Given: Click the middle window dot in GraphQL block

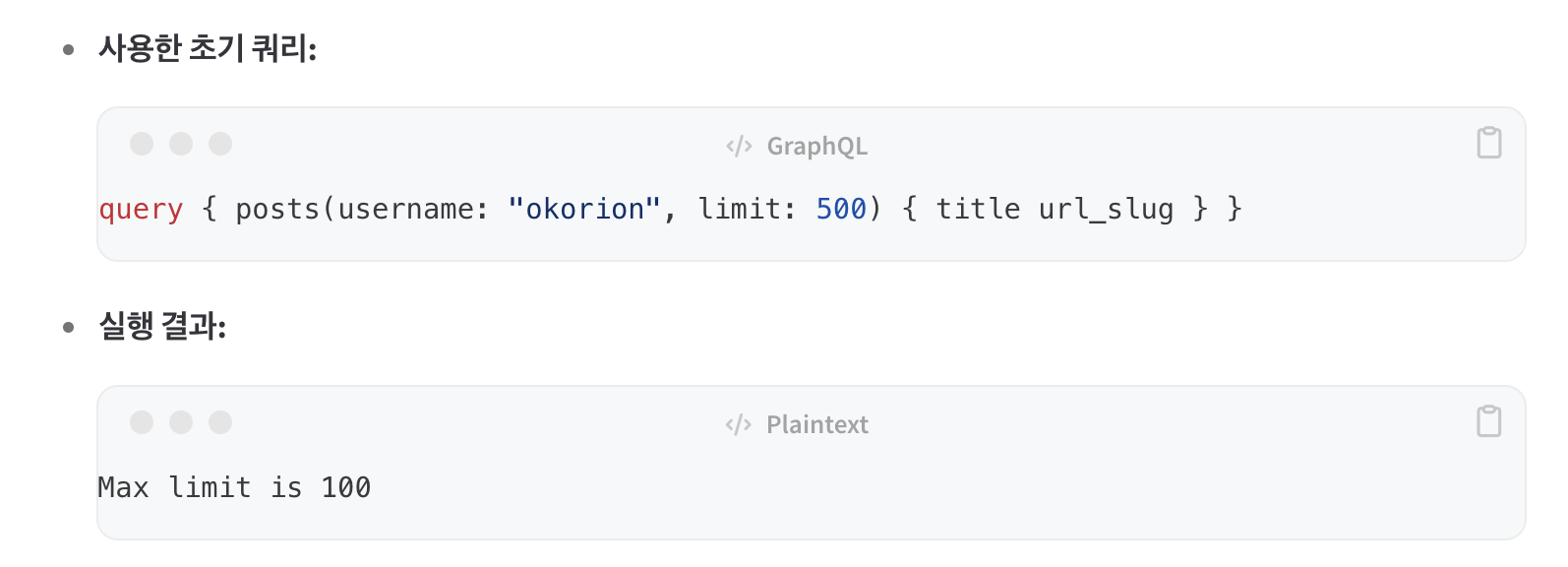Looking at the screenshot, I should pos(181,144).
